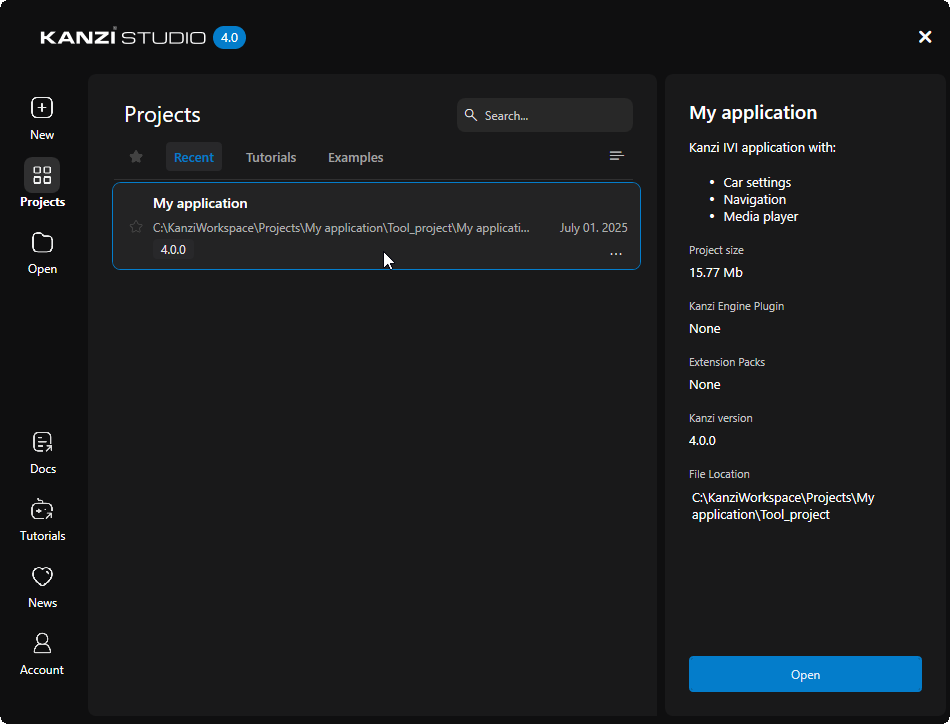The height and width of the screenshot is (724, 950).
Task: Show favorites with the star filter
Action: [136, 157]
